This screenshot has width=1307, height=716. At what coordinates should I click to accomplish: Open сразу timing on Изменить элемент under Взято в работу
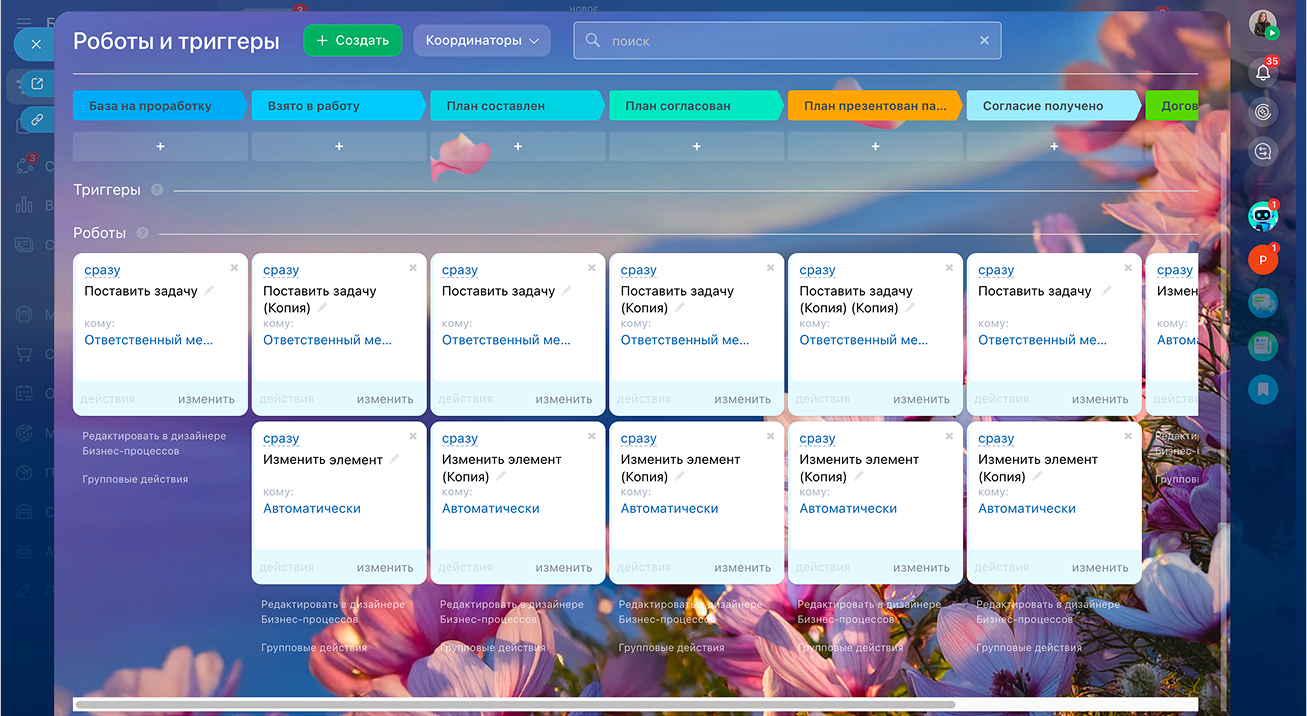pos(281,438)
